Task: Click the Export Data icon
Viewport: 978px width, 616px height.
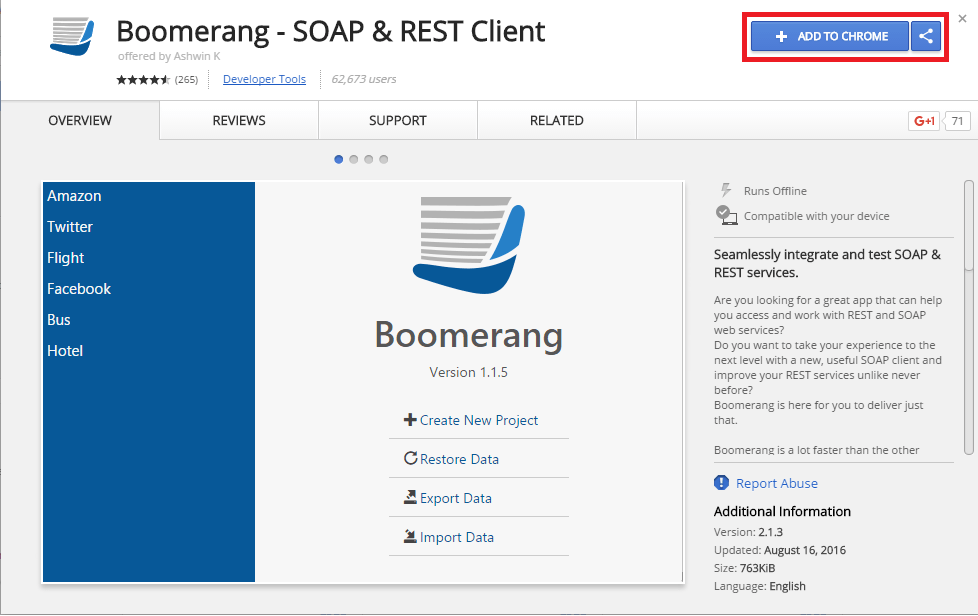Action: [408, 498]
